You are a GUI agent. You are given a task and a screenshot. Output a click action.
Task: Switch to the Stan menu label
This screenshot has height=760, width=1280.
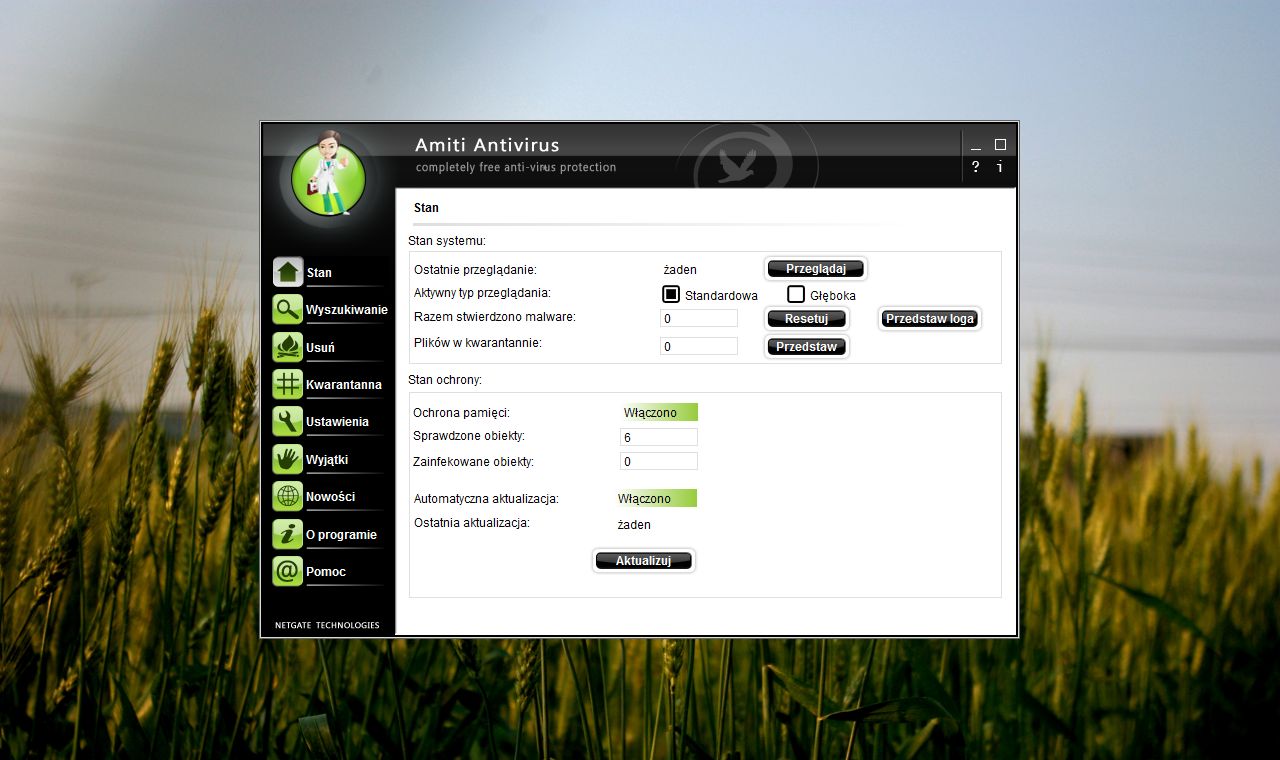point(319,273)
